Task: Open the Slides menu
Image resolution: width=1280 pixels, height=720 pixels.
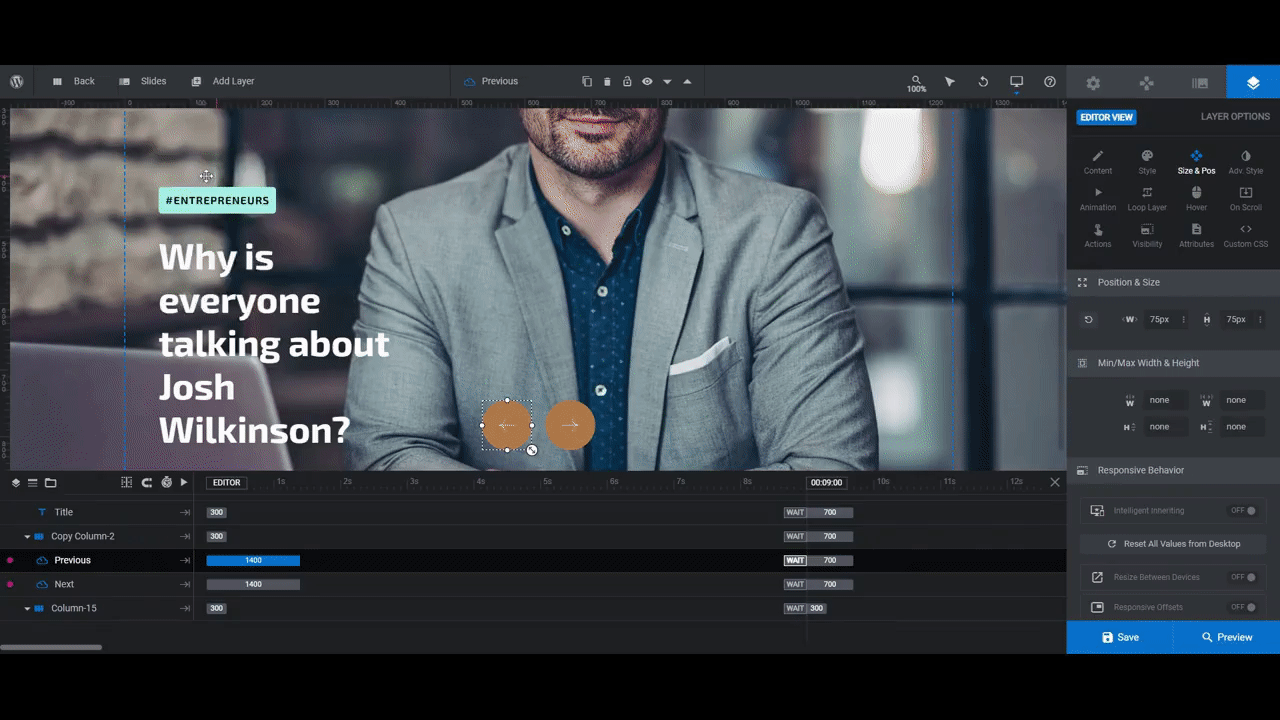Action: point(143,81)
